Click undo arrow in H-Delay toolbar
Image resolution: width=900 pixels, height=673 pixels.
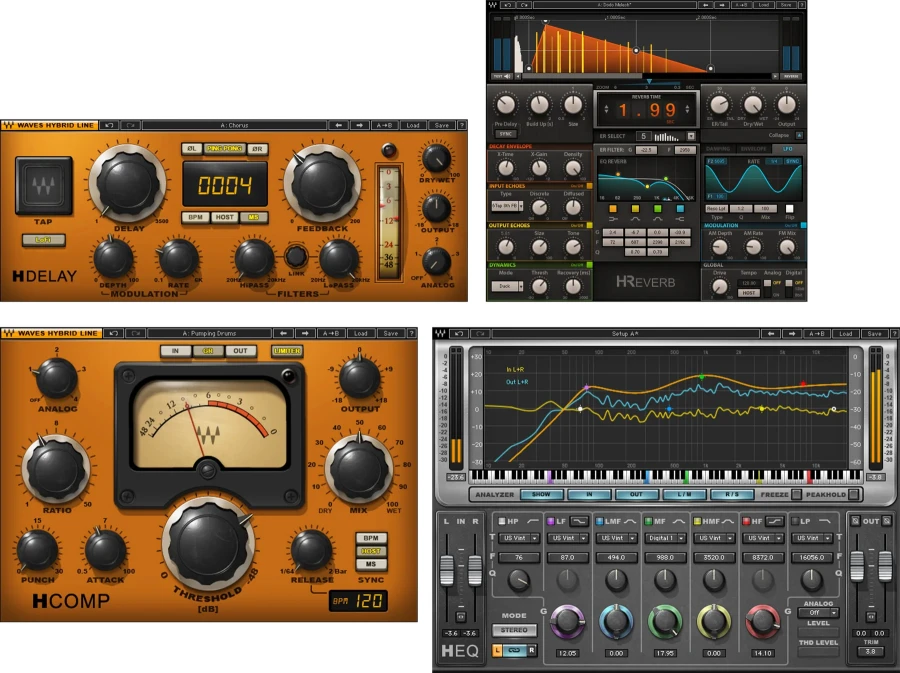click(x=109, y=125)
